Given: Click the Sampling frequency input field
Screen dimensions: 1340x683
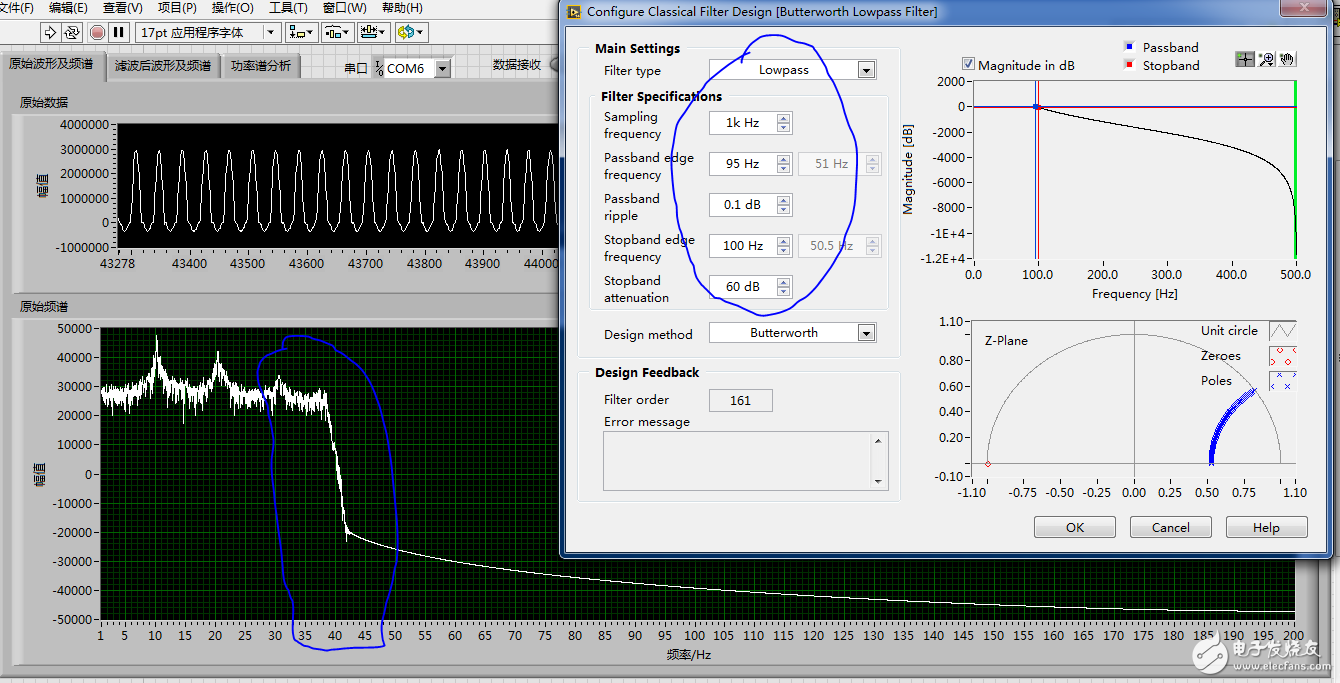Looking at the screenshot, I should [x=742, y=123].
